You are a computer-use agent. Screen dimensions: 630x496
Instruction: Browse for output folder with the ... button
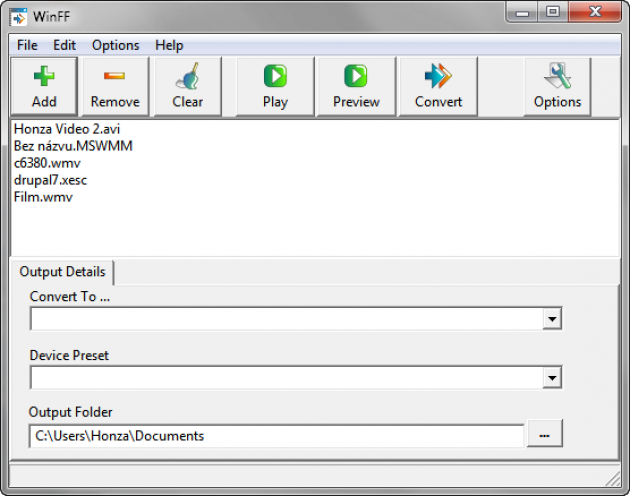544,434
